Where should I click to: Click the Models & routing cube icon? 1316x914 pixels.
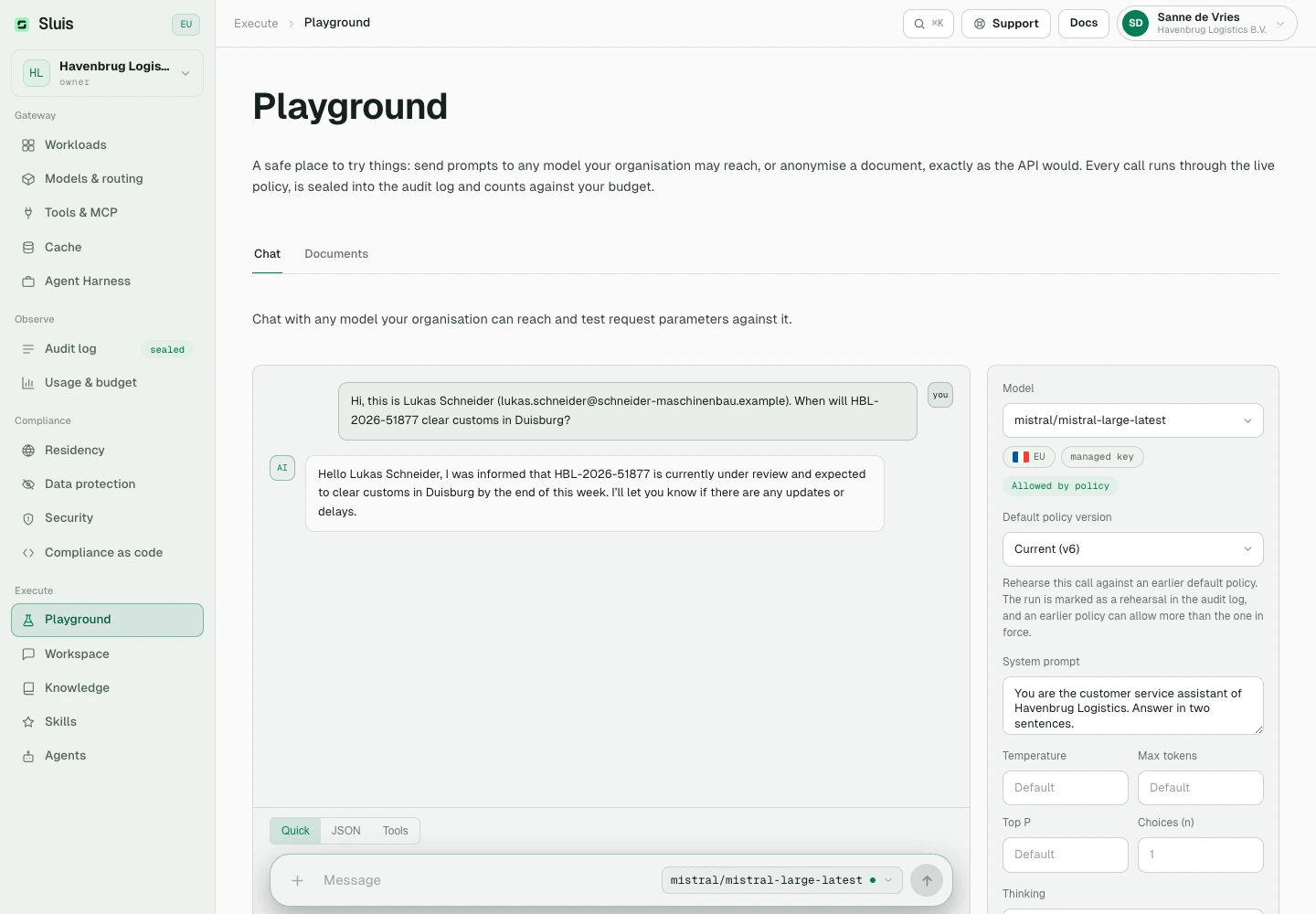pos(28,179)
